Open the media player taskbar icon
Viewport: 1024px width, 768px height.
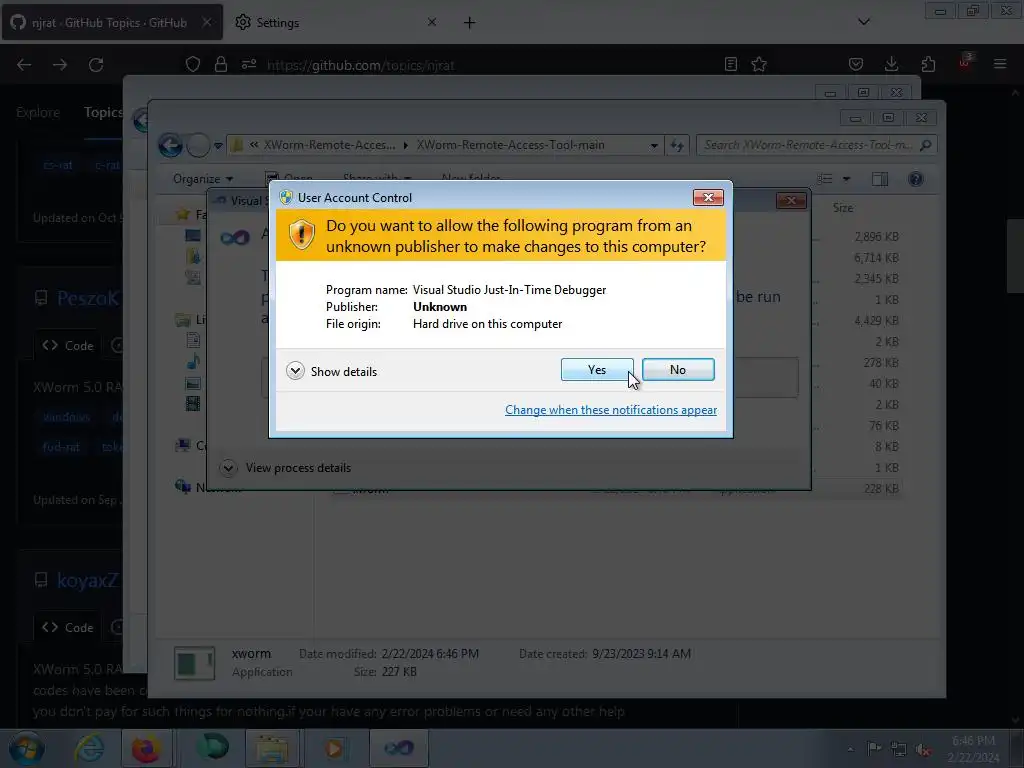click(334, 748)
